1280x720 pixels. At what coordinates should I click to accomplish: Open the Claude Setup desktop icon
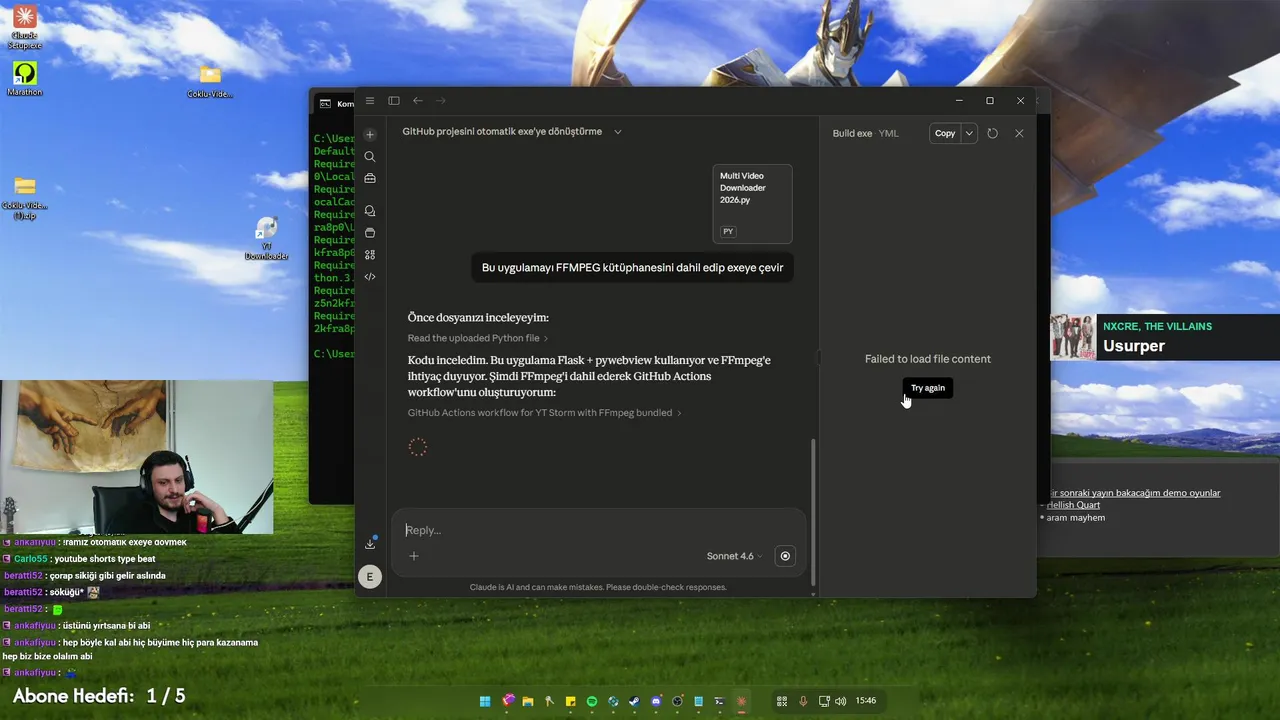tap(24, 27)
